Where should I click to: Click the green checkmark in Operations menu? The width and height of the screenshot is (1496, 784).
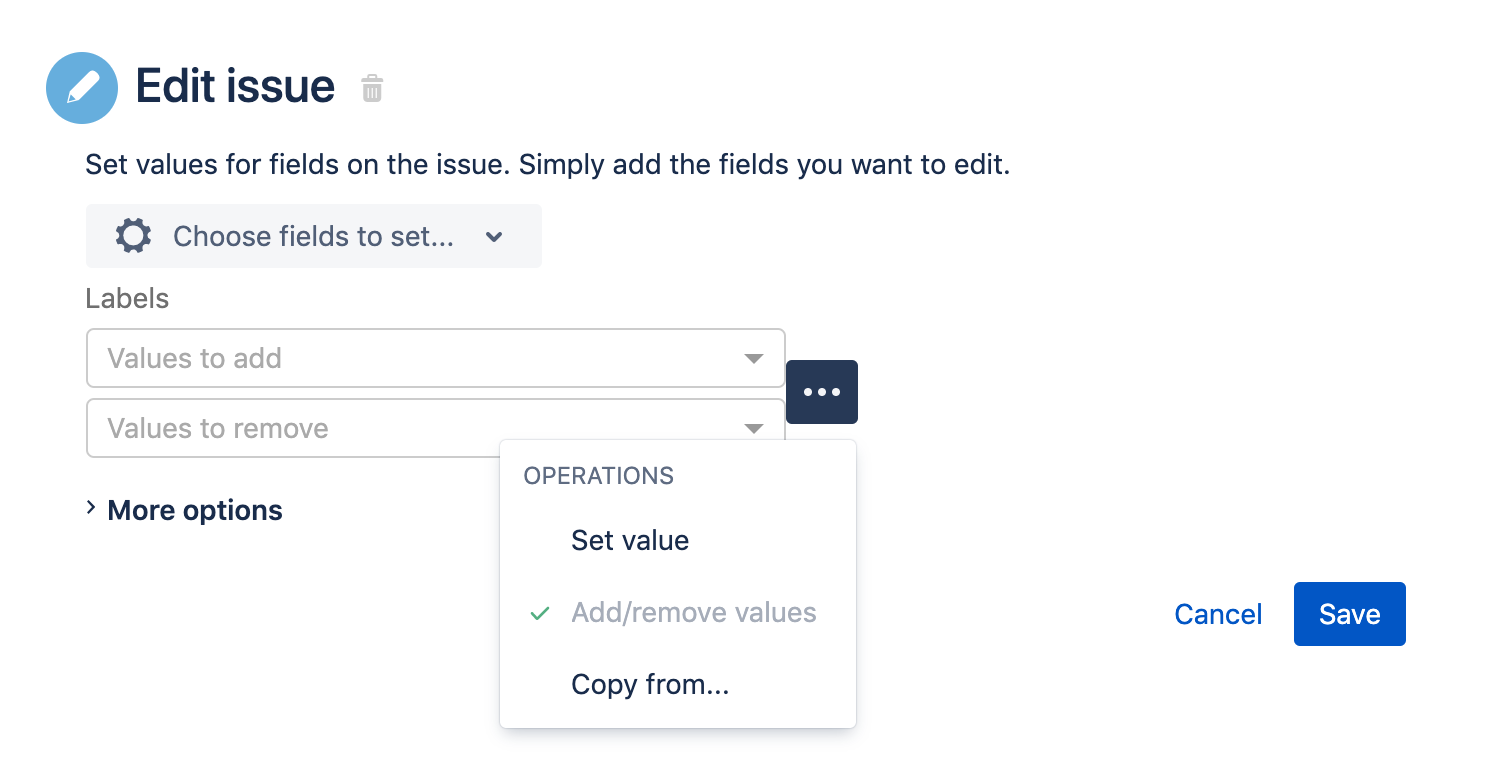[x=540, y=613]
